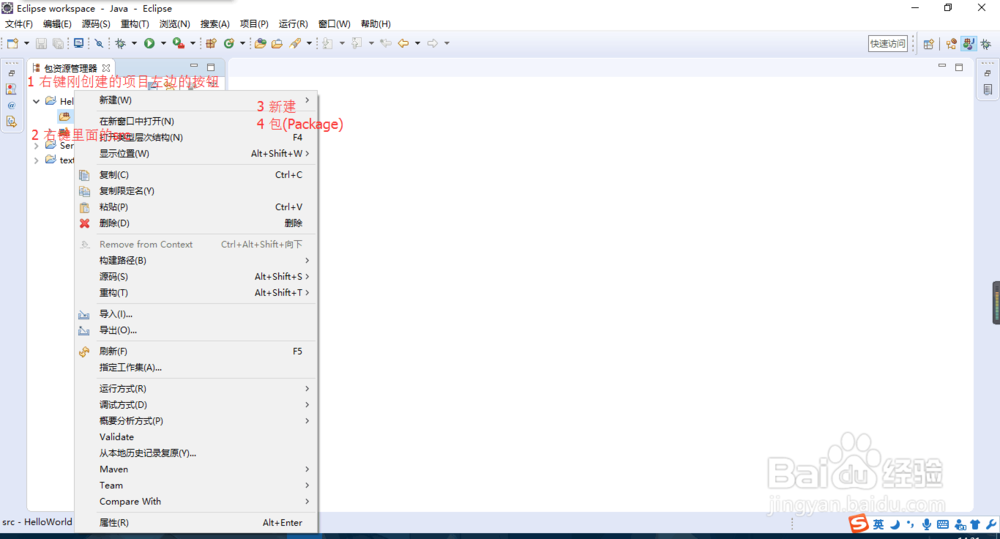Image resolution: width=1000 pixels, height=539 pixels.
Task: Open the New wizard dropdown arrow
Action: tap(26, 43)
